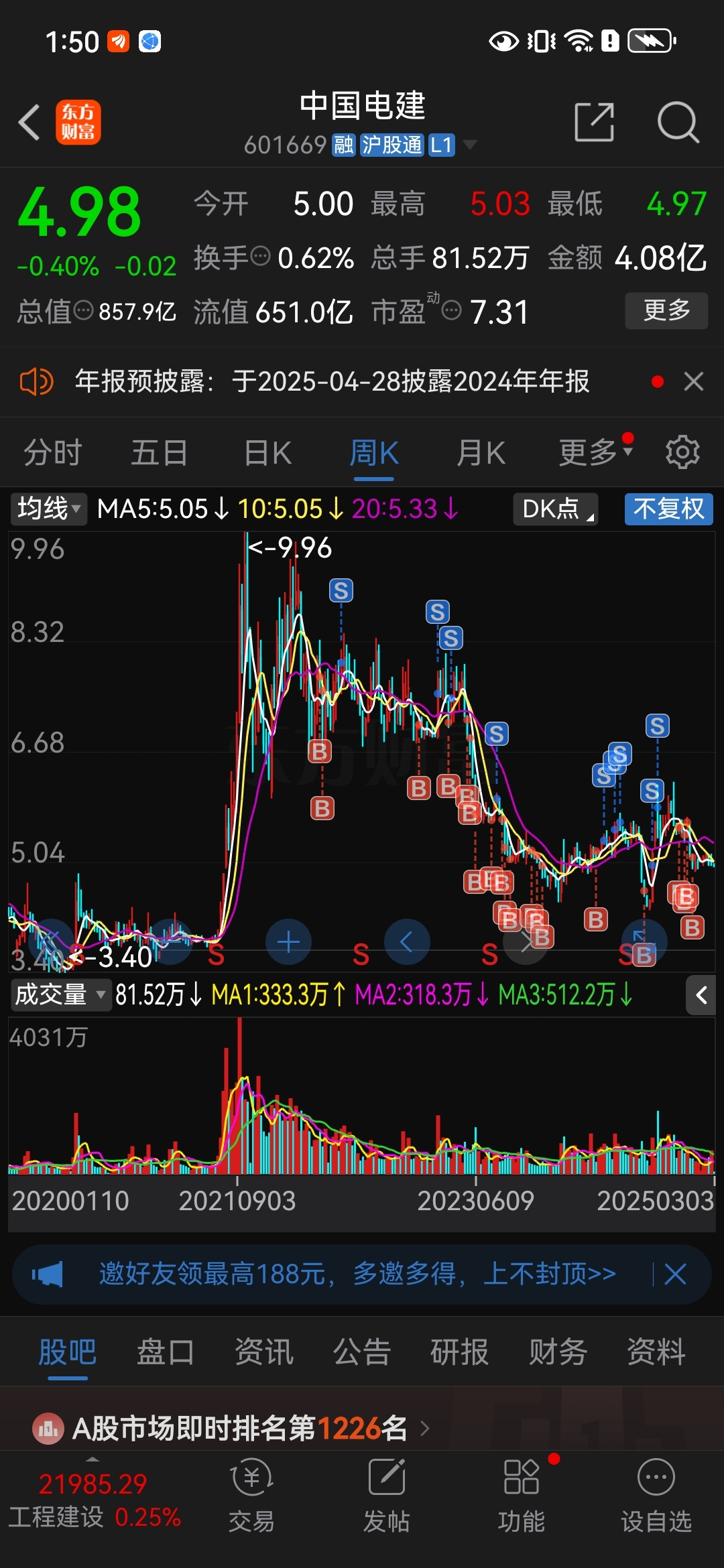Image resolution: width=724 pixels, height=1568 pixels.
Task: Tap the 工程建设 sector label
Action: (56, 1516)
